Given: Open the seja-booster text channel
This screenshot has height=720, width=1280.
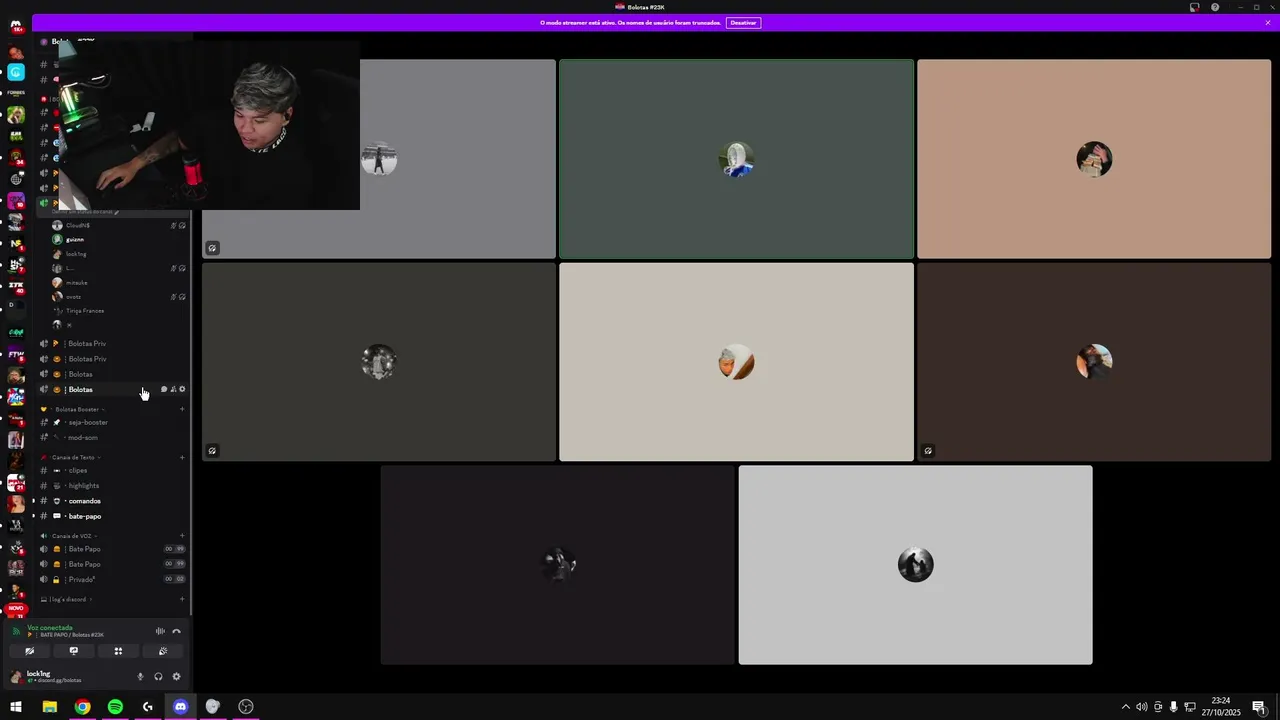Looking at the screenshot, I should click(x=112, y=422).
